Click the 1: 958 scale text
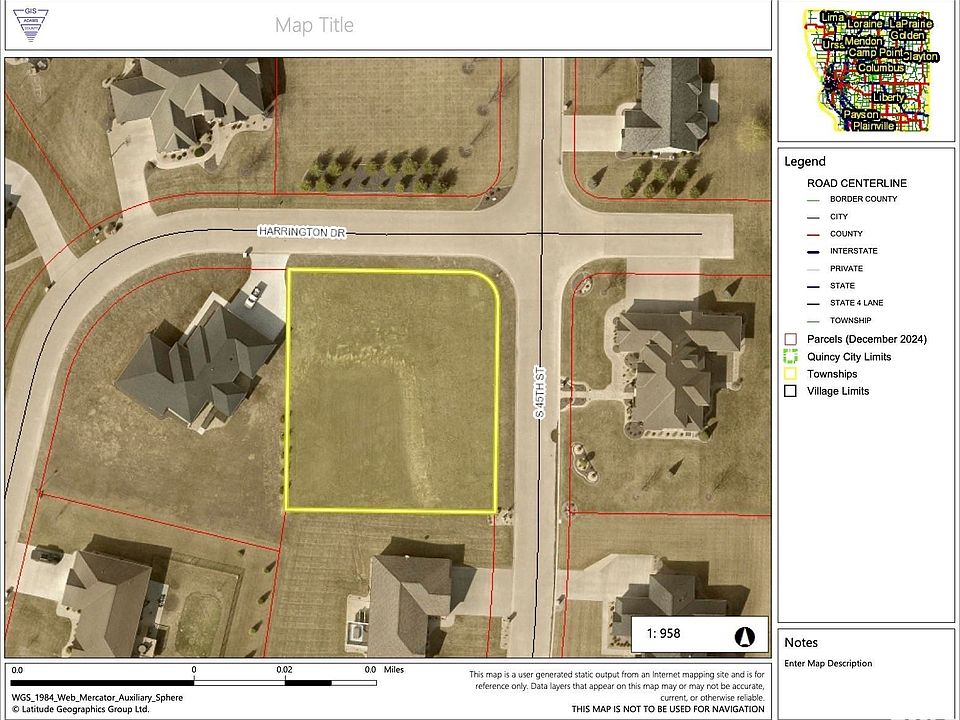 point(663,634)
